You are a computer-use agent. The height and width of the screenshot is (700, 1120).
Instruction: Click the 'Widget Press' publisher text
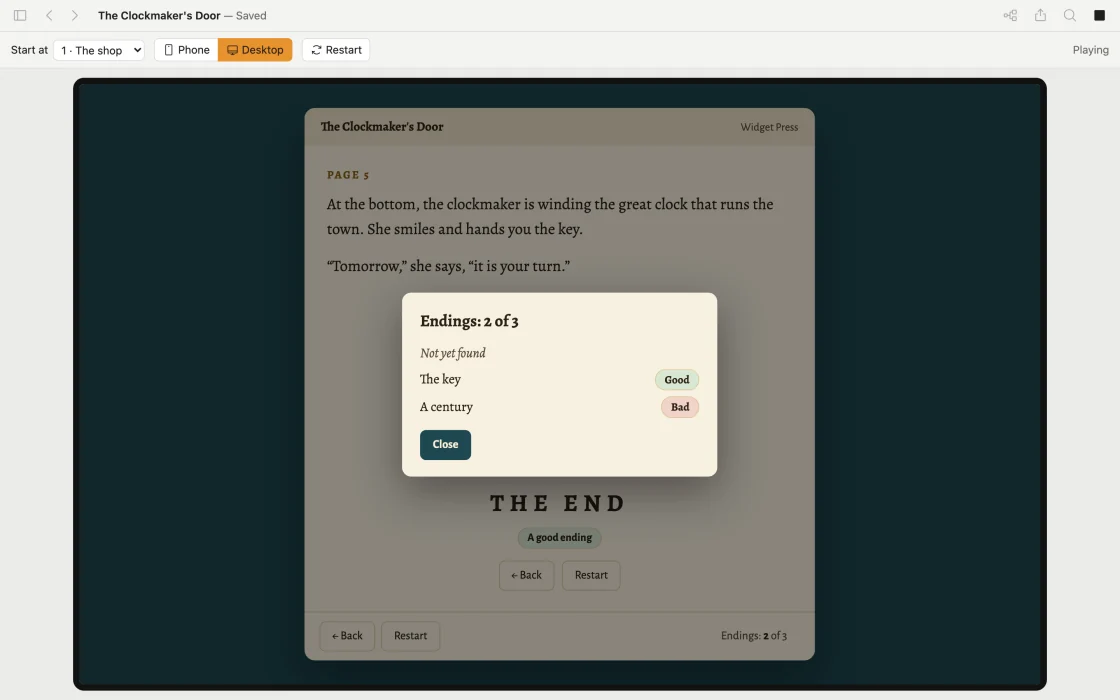coord(769,127)
